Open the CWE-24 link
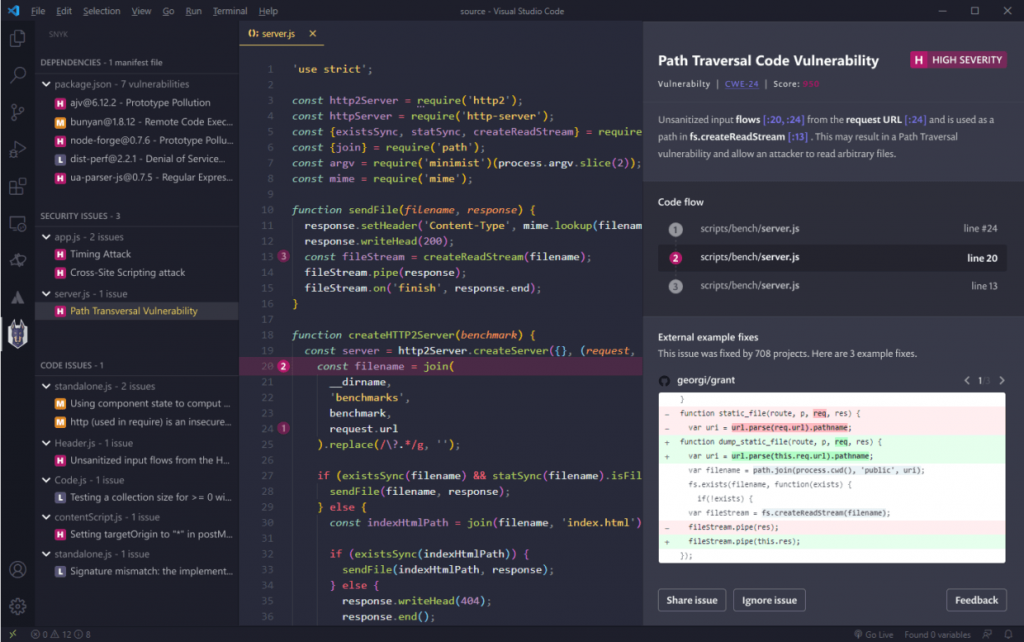 [x=741, y=84]
